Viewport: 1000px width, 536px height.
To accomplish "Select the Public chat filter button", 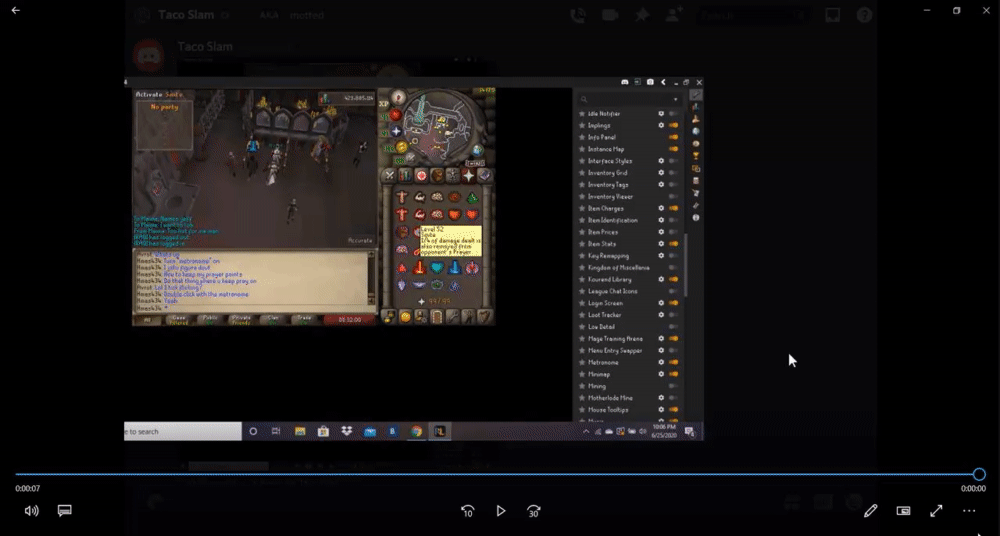I will [x=210, y=320].
